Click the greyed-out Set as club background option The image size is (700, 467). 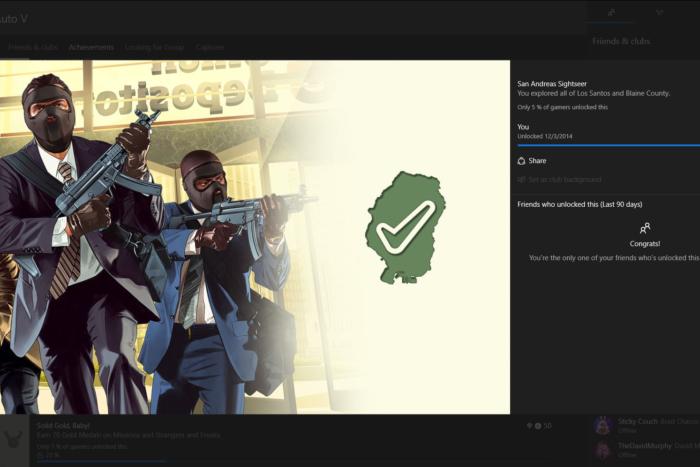(559, 179)
